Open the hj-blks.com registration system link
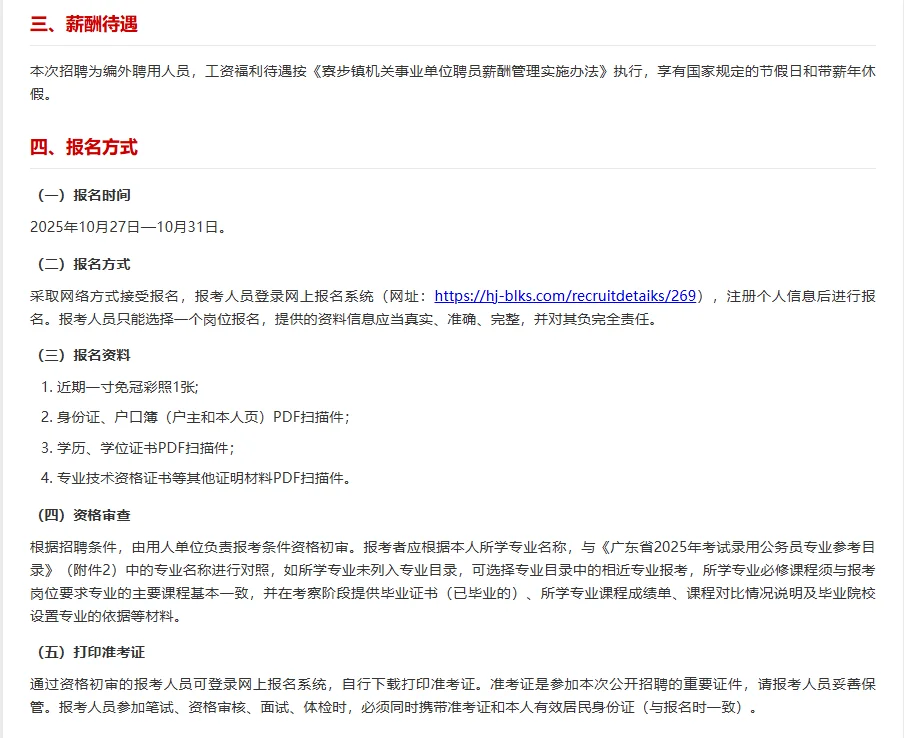 click(x=565, y=296)
